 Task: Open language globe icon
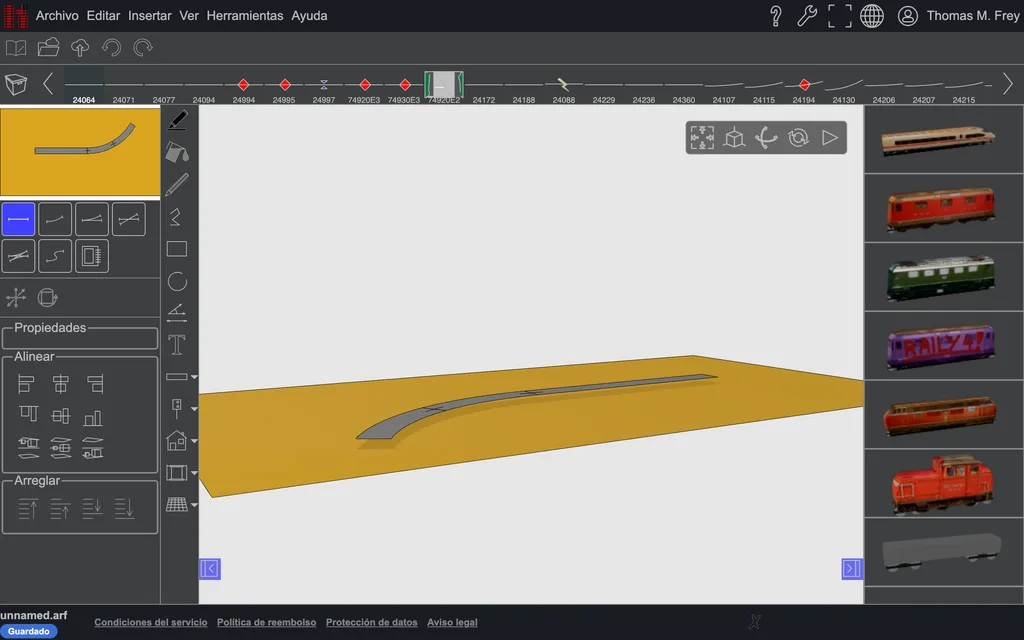click(x=872, y=16)
